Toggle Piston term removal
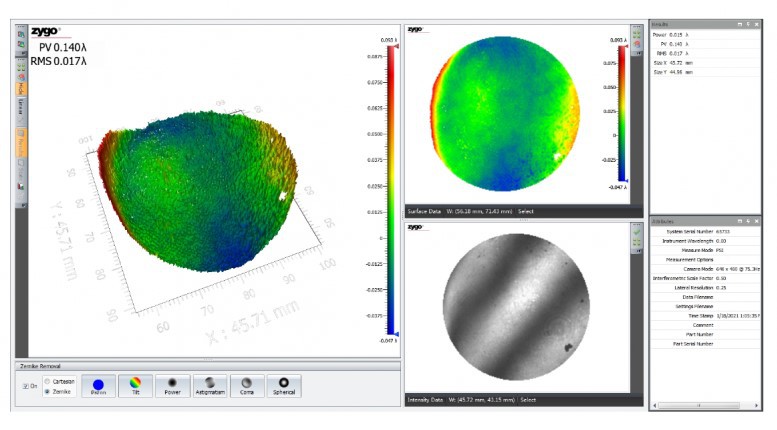Viewport: 777px width, 430px height. pyautogui.click(x=98, y=385)
